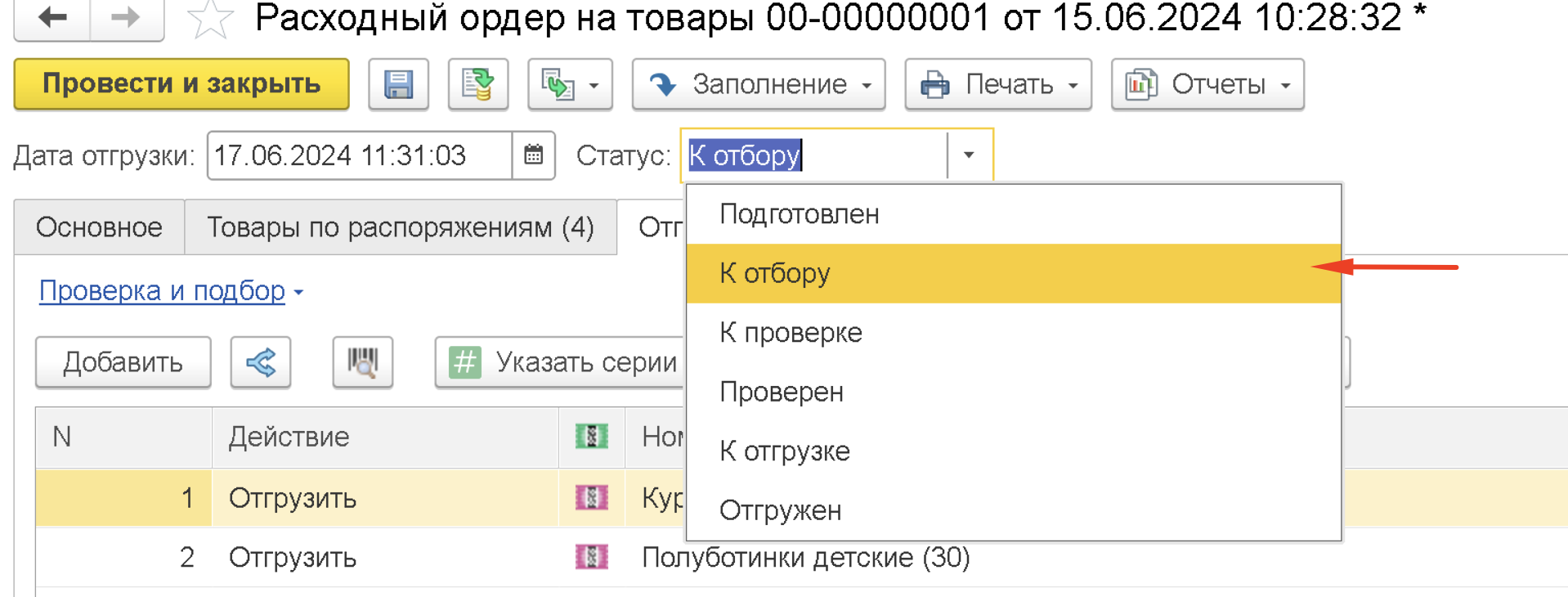The width and height of the screenshot is (1568, 597).
Task: Select К отгрузке status option
Action: (1014, 451)
